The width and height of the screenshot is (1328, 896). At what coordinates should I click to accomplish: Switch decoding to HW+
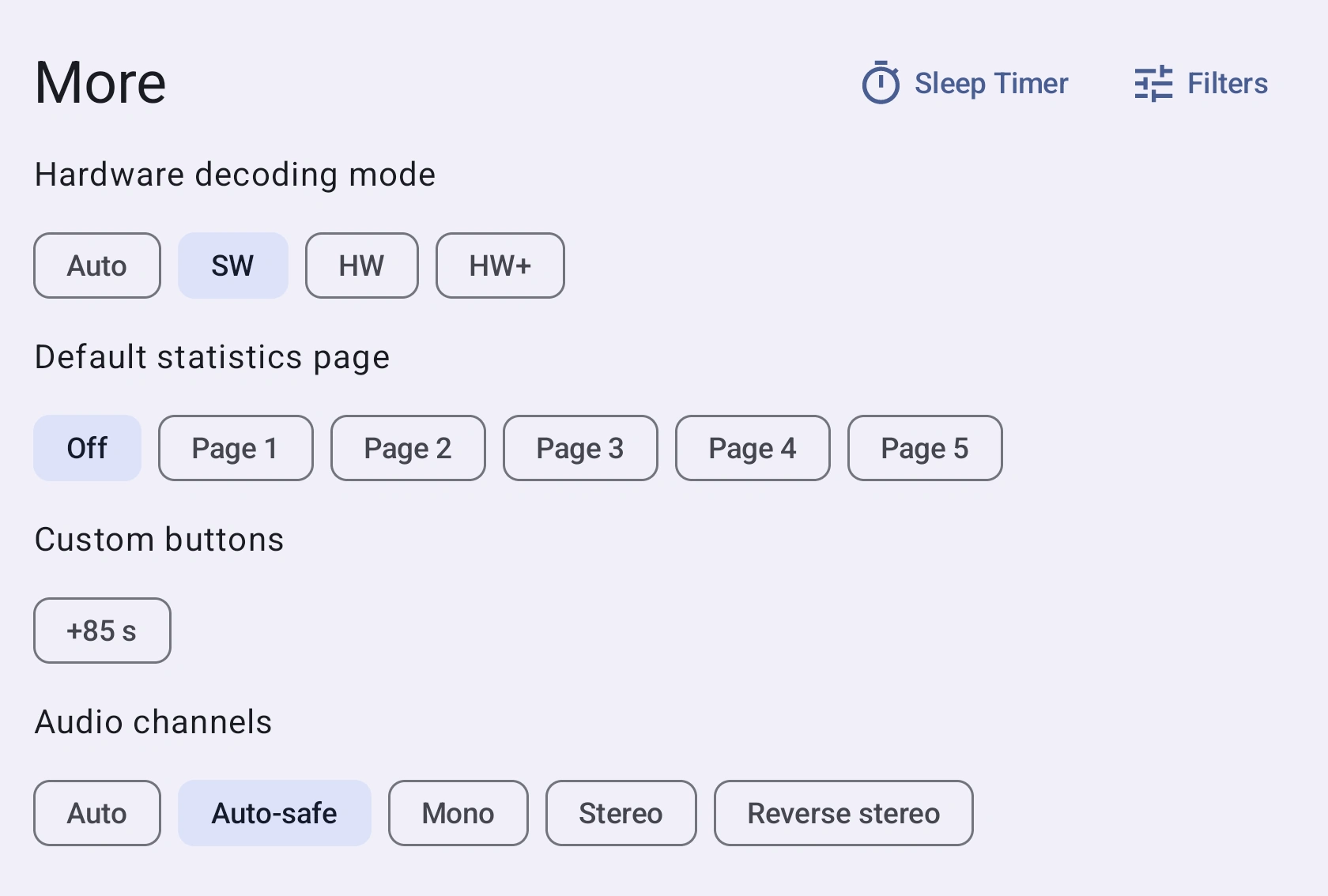[500, 265]
